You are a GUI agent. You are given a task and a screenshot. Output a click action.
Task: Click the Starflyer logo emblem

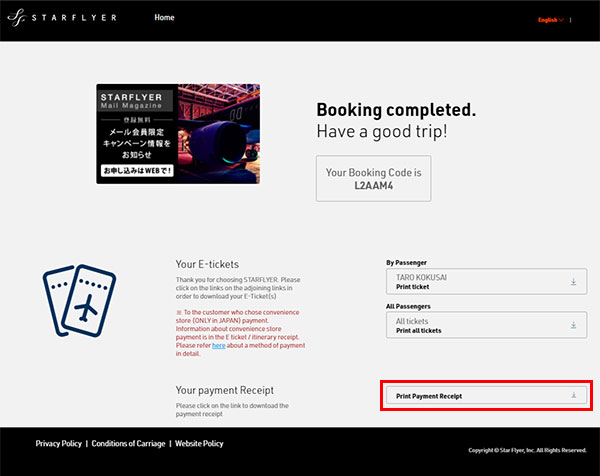(x=19, y=20)
